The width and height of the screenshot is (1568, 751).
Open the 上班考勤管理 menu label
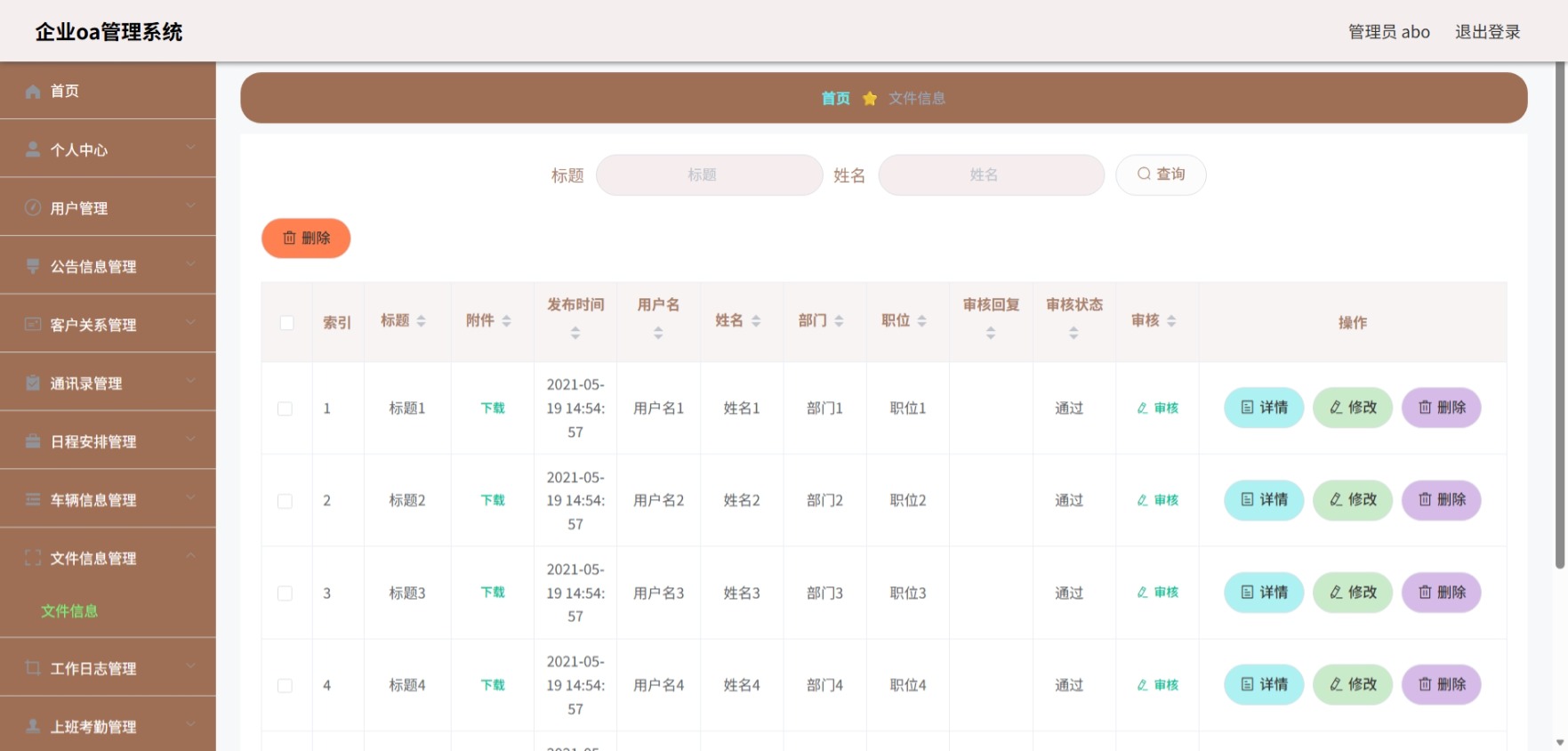tap(93, 727)
